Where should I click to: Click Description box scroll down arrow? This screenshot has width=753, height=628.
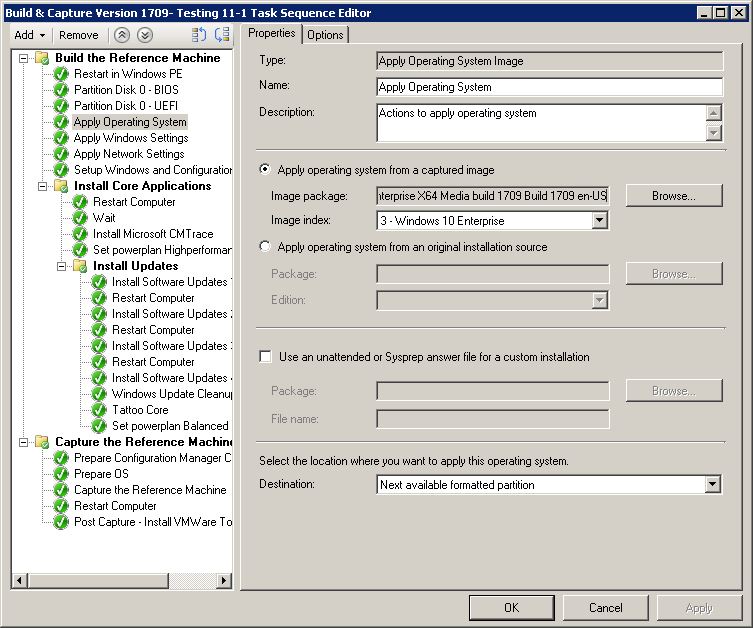[x=714, y=133]
